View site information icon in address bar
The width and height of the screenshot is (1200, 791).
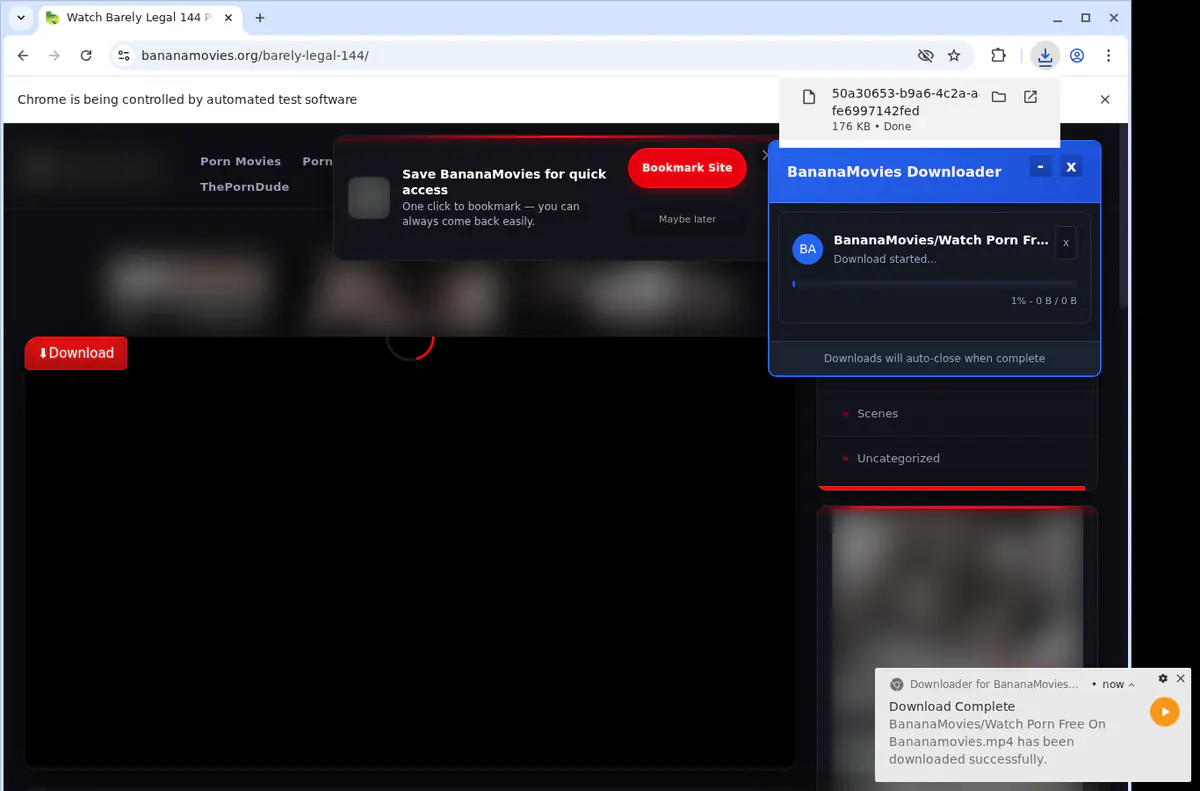point(123,56)
